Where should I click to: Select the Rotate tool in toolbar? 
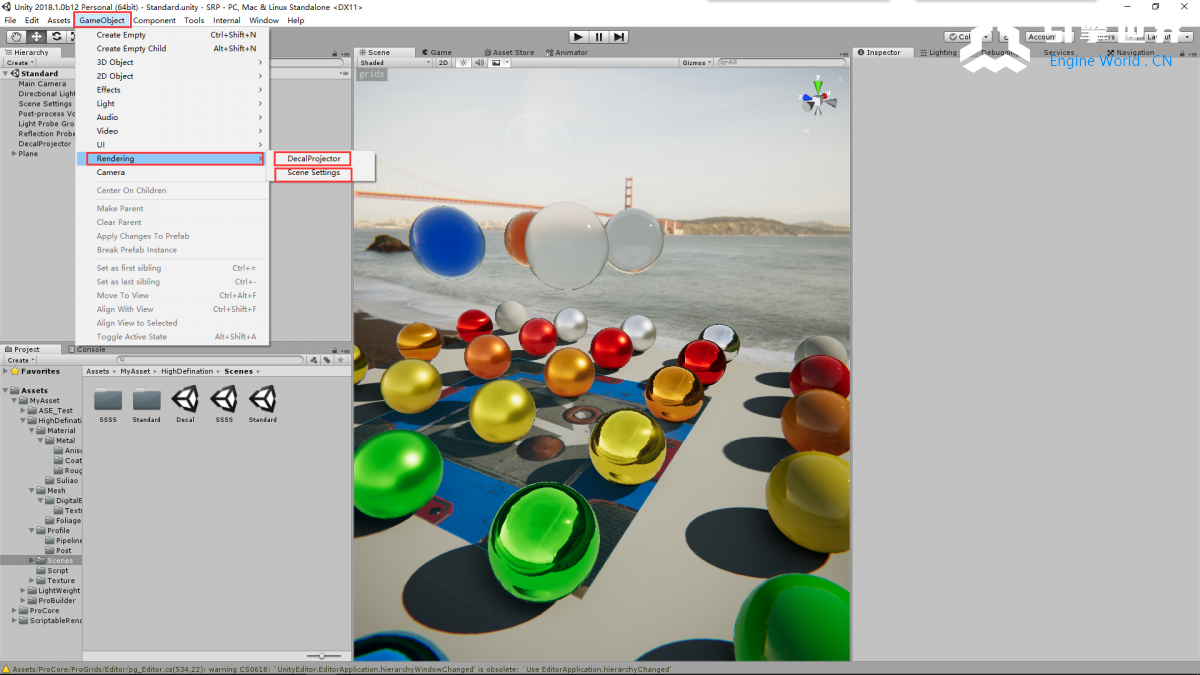56,37
